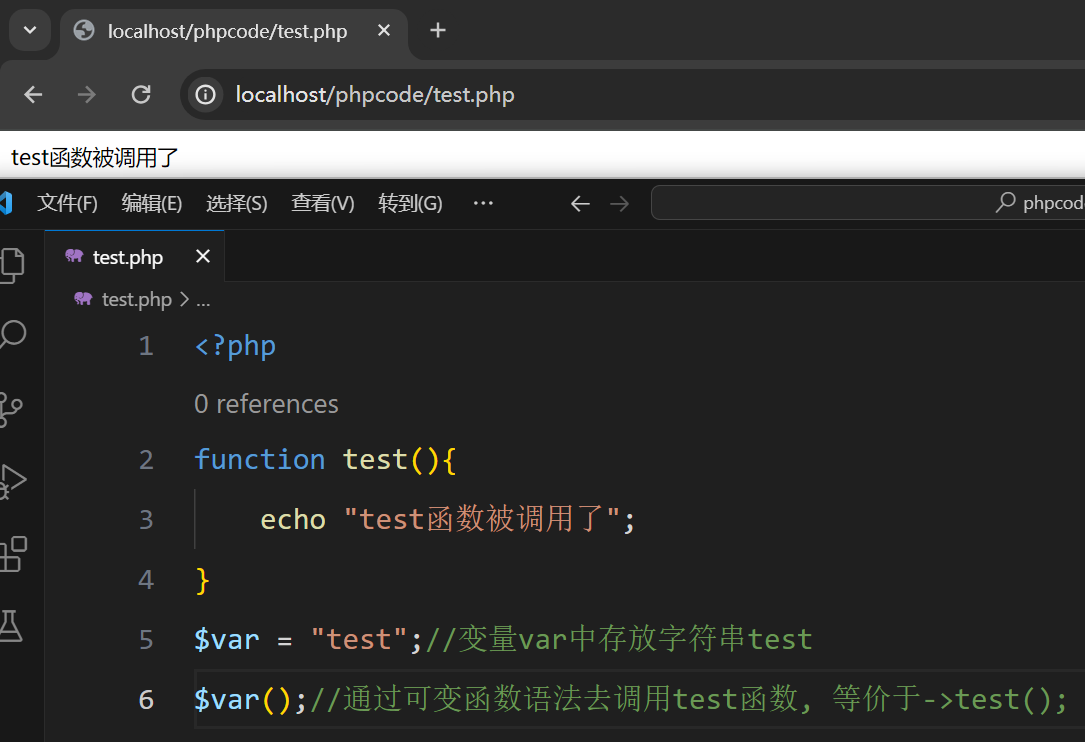Open the Source Control view
The height and width of the screenshot is (742, 1085).
10,408
